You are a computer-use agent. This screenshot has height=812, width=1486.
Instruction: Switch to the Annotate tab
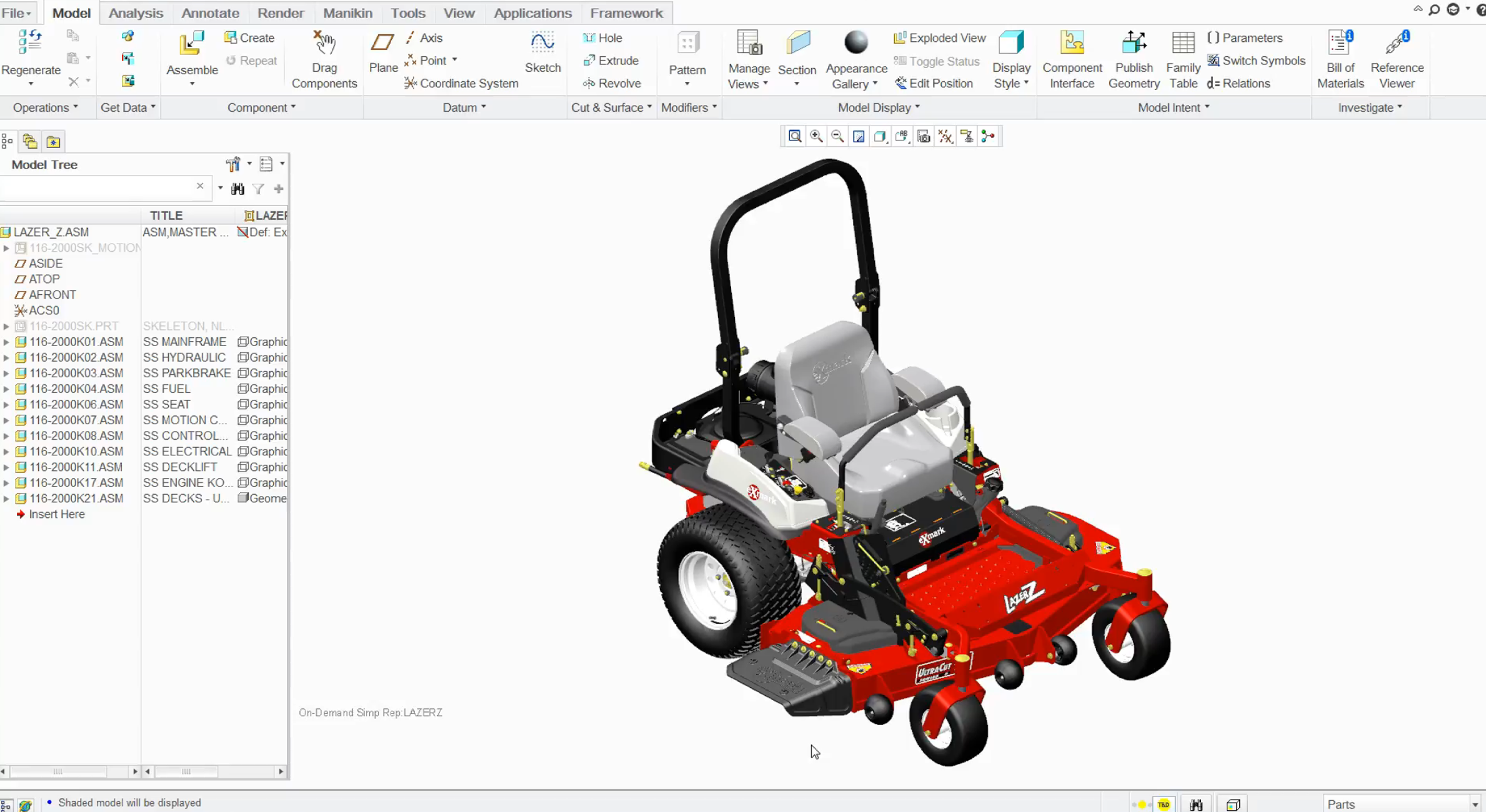pyautogui.click(x=210, y=12)
